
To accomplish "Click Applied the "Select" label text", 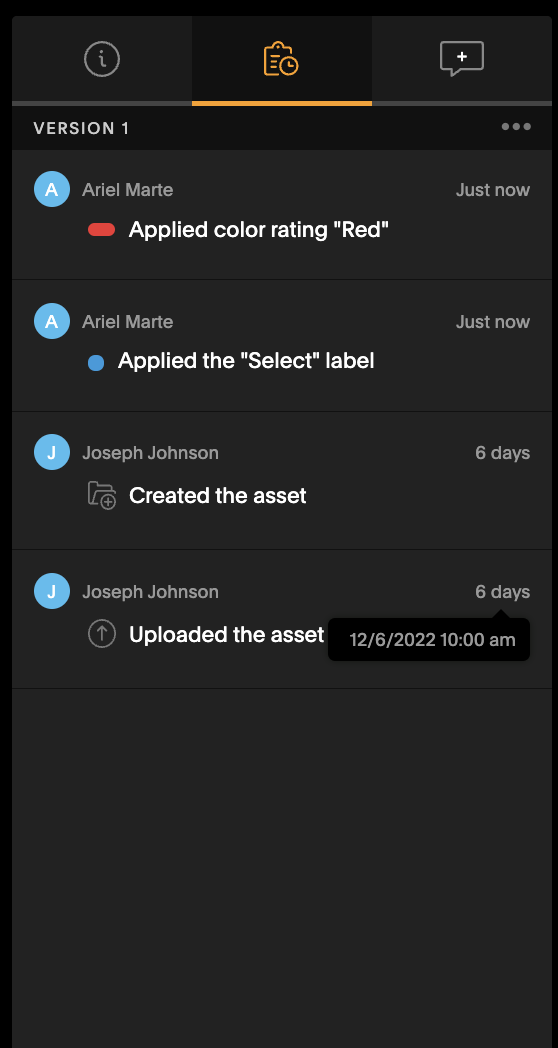I will [246, 361].
